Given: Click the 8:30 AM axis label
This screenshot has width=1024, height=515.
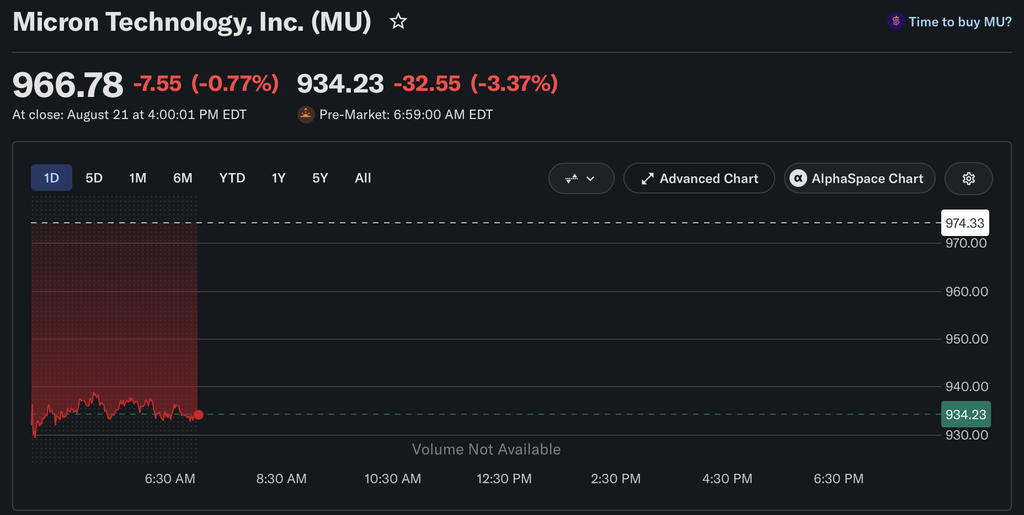Looking at the screenshot, I should (x=281, y=478).
